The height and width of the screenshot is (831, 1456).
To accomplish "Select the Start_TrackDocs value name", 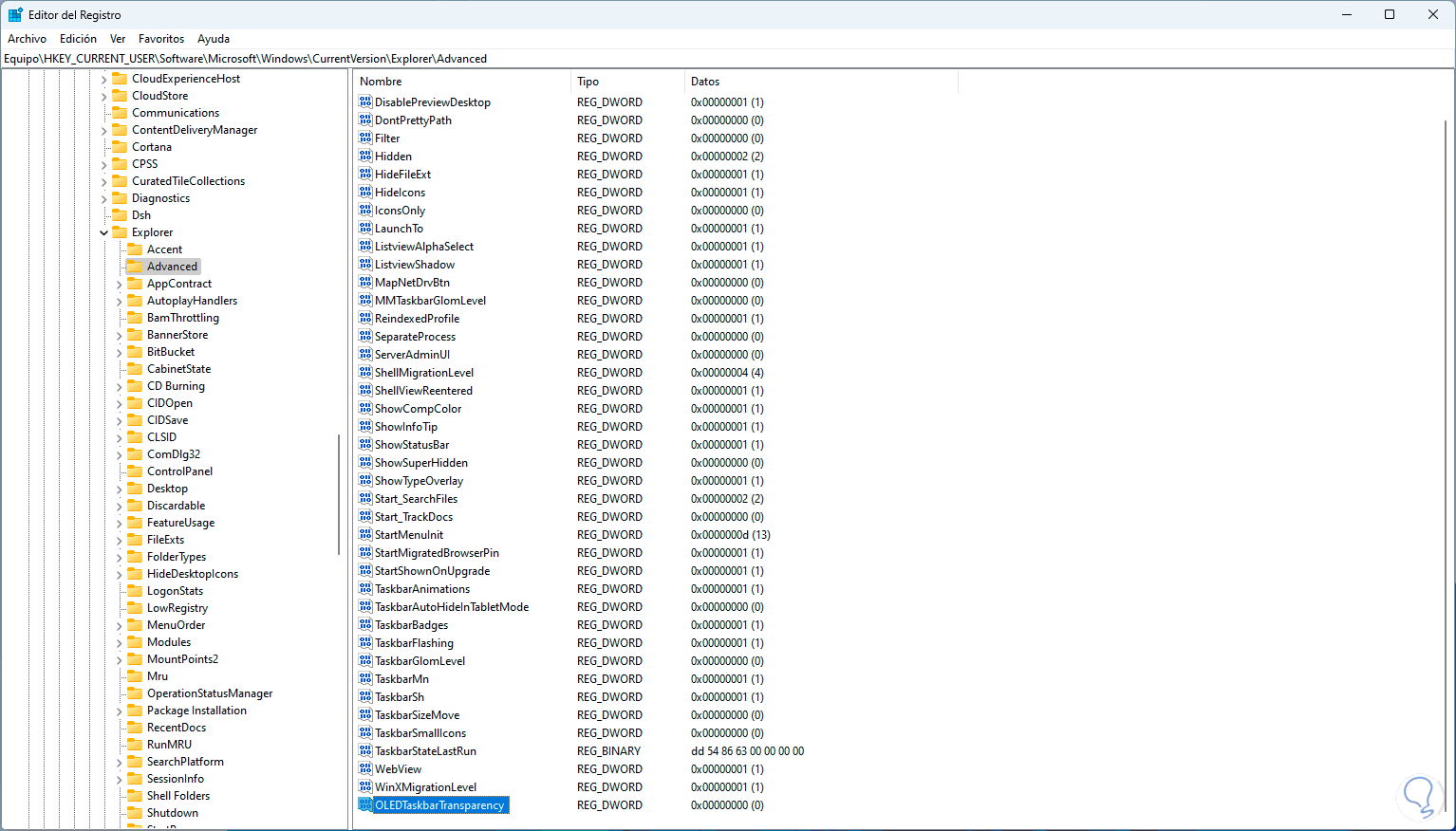I will pyautogui.click(x=414, y=516).
